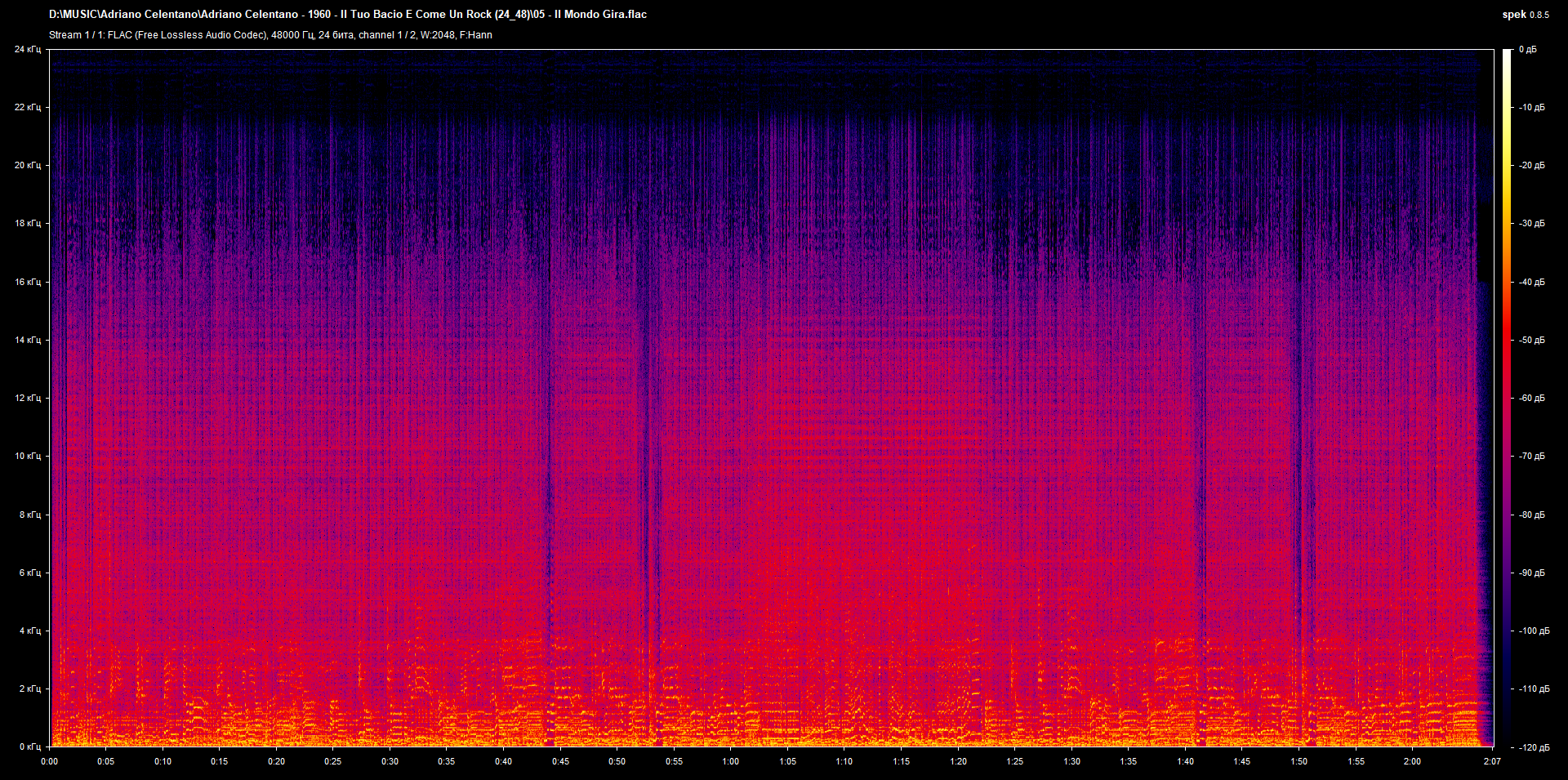Click the "1:00" time axis label
This screenshot has width=1568, height=780.
tap(731, 762)
